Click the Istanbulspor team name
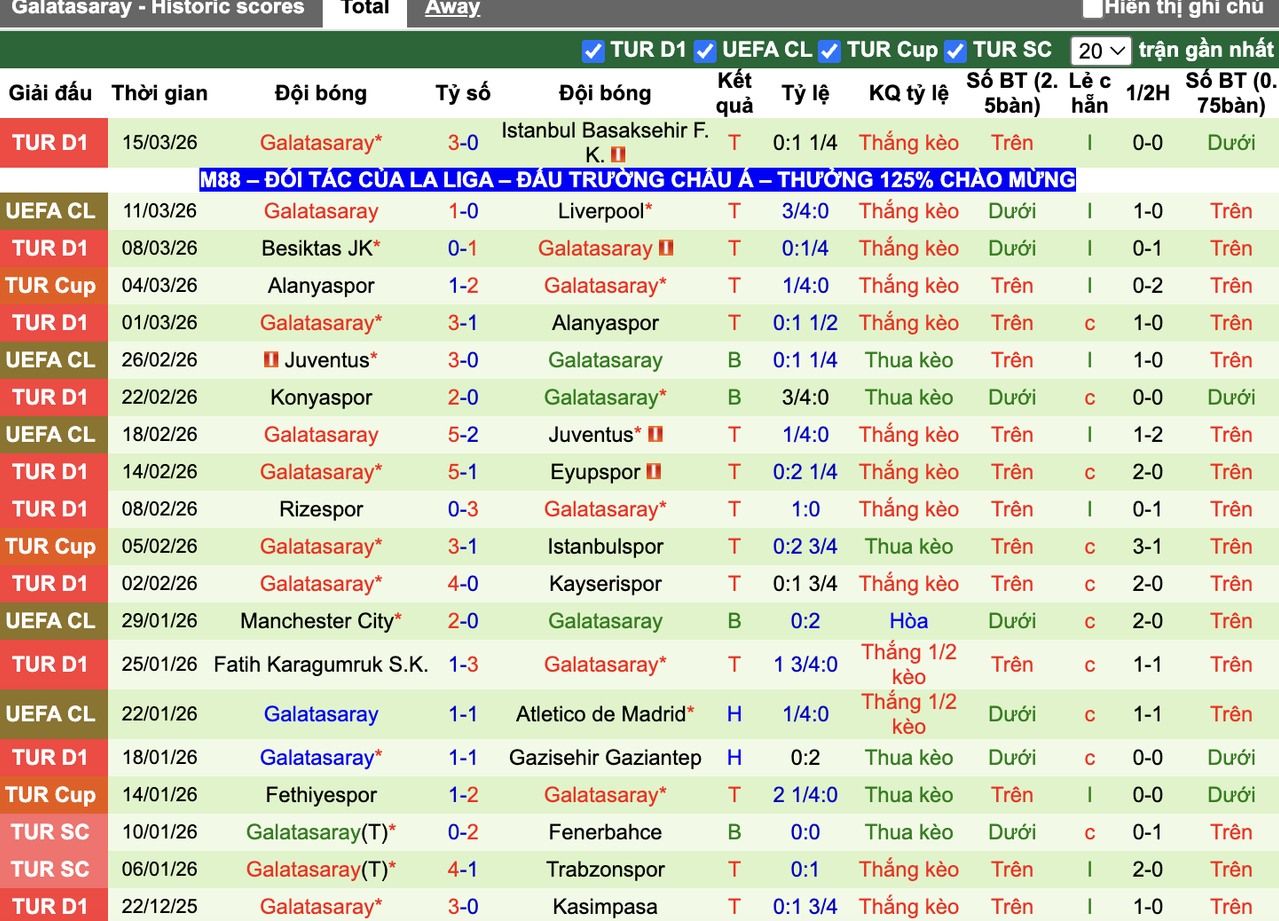Screen dimensions: 1279x921 605,546
